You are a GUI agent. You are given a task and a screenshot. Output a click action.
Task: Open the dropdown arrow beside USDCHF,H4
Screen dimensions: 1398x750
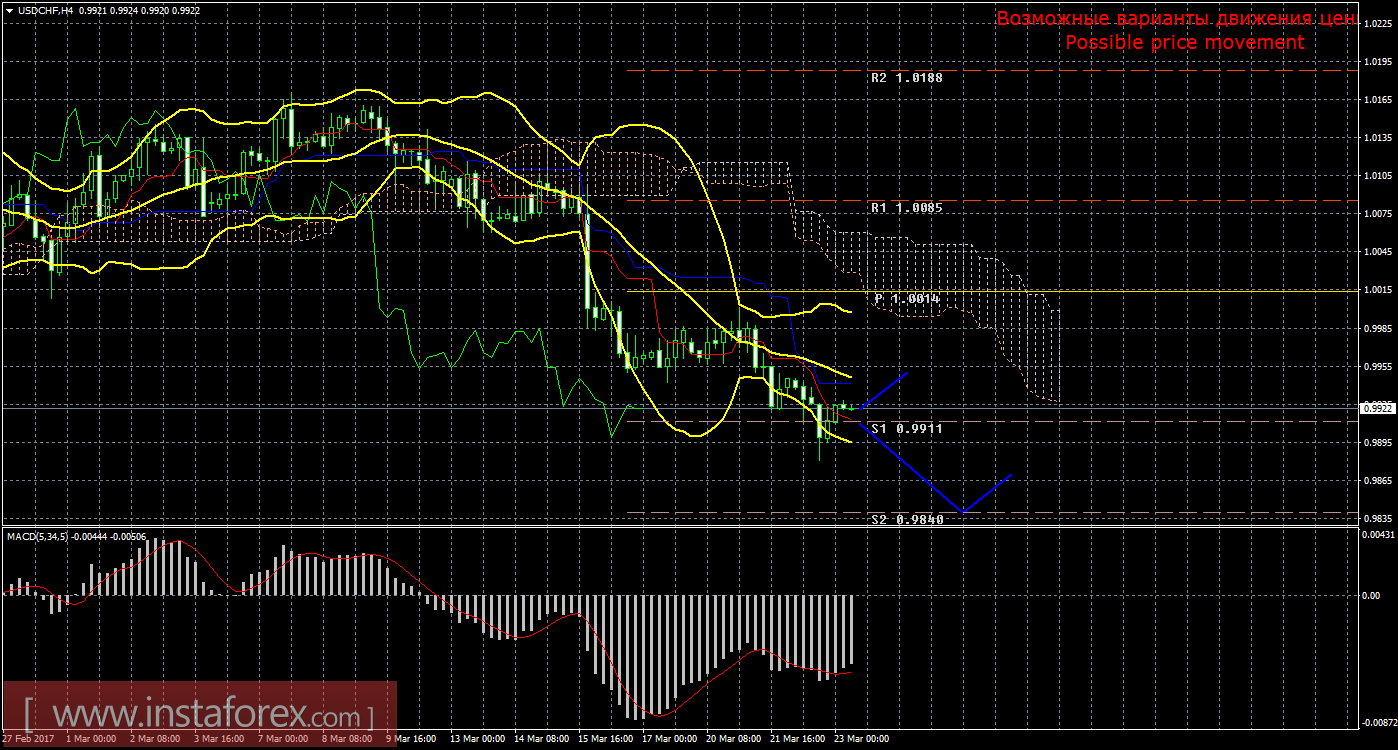9,10
